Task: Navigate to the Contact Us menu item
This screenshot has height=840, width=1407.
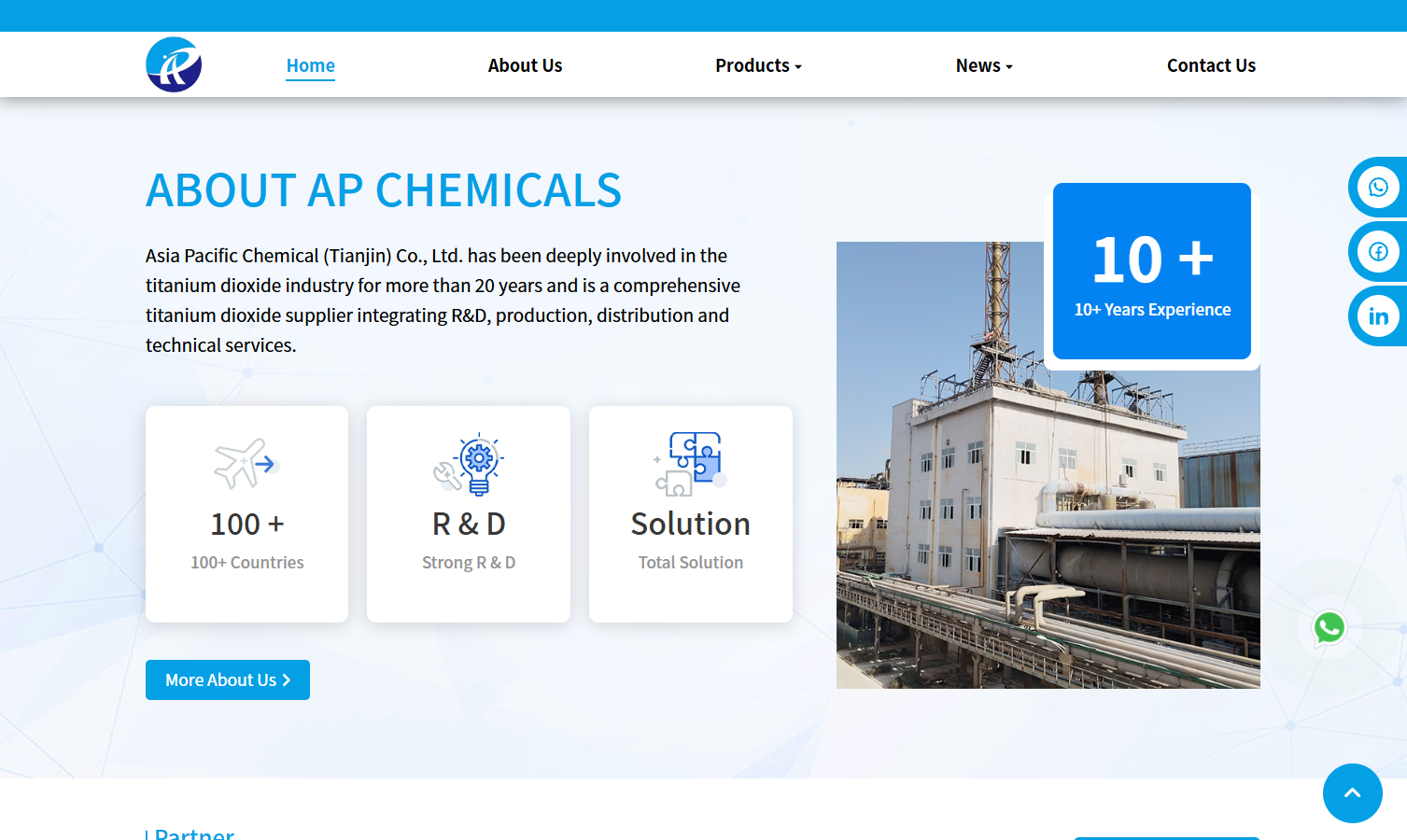Action: (x=1211, y=64)
